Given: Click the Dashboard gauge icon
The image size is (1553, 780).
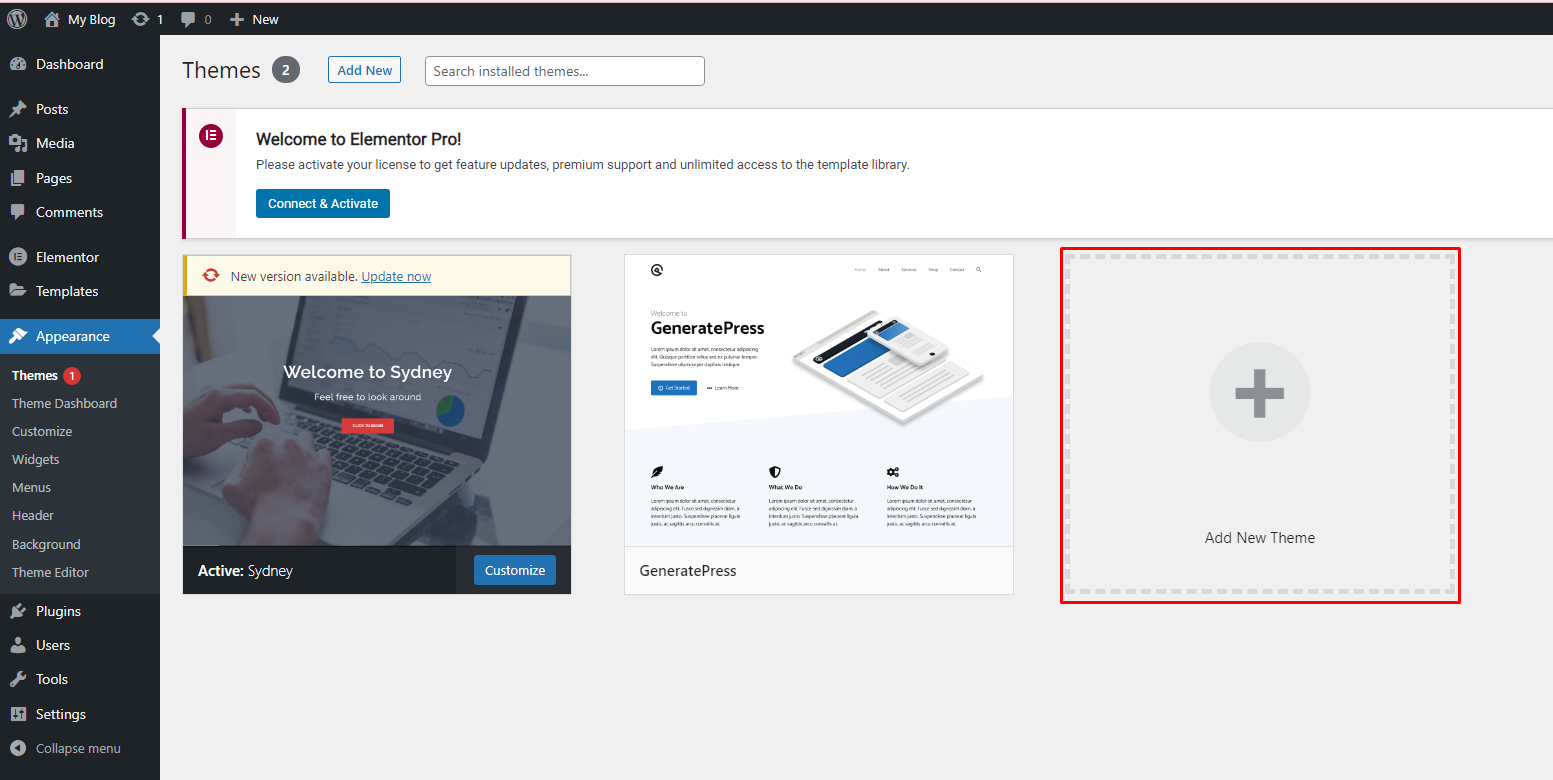Looking at the screenshot, I should point(18,64).
